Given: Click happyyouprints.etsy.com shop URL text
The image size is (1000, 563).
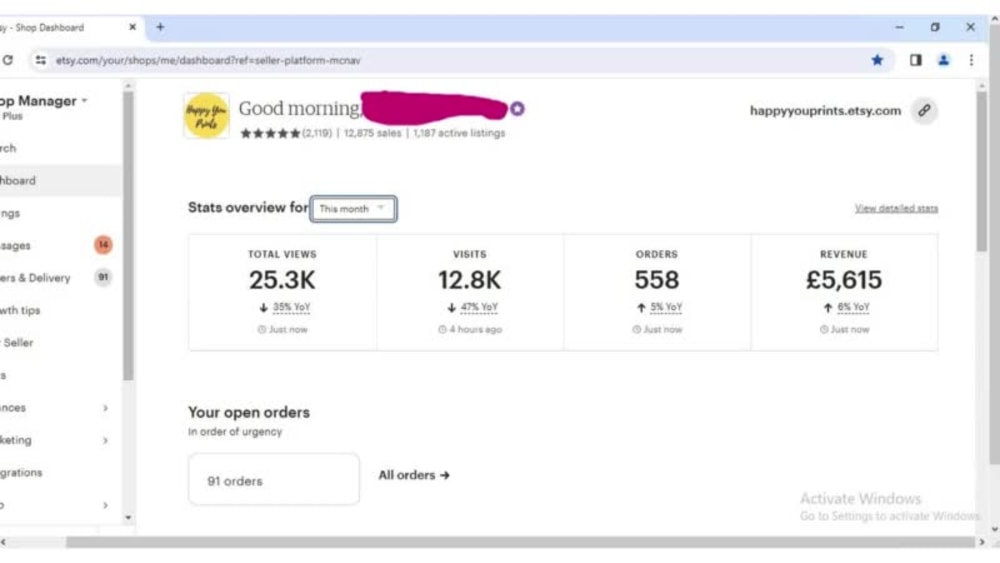Looking at the screenshot, I should click(825, 110).
